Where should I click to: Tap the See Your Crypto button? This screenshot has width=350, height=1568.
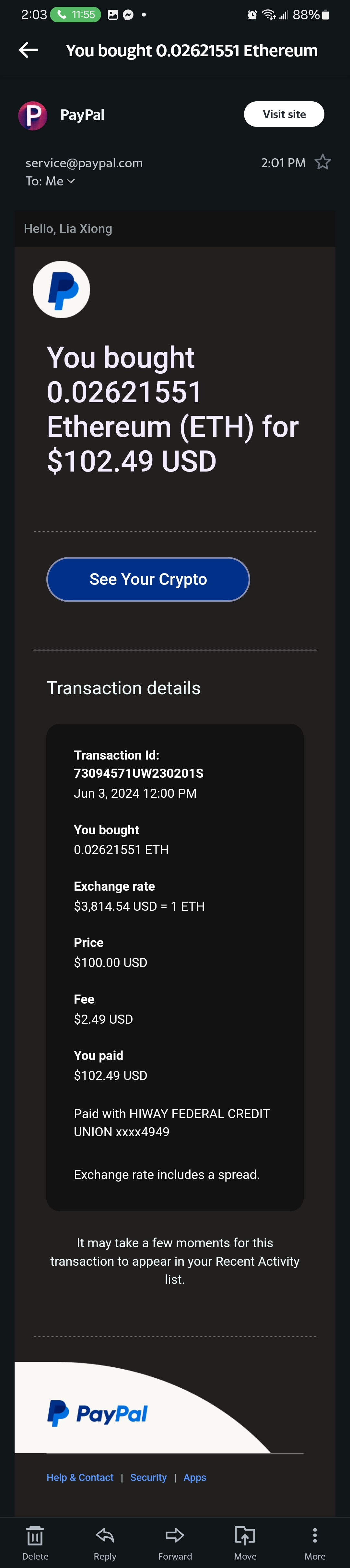click(x=148, y=579)
